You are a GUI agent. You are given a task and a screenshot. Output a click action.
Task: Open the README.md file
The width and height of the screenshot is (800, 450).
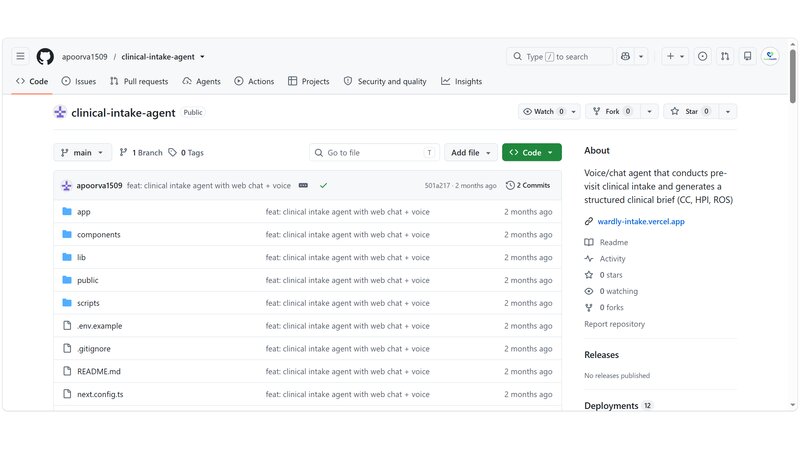tap(99, 371)
